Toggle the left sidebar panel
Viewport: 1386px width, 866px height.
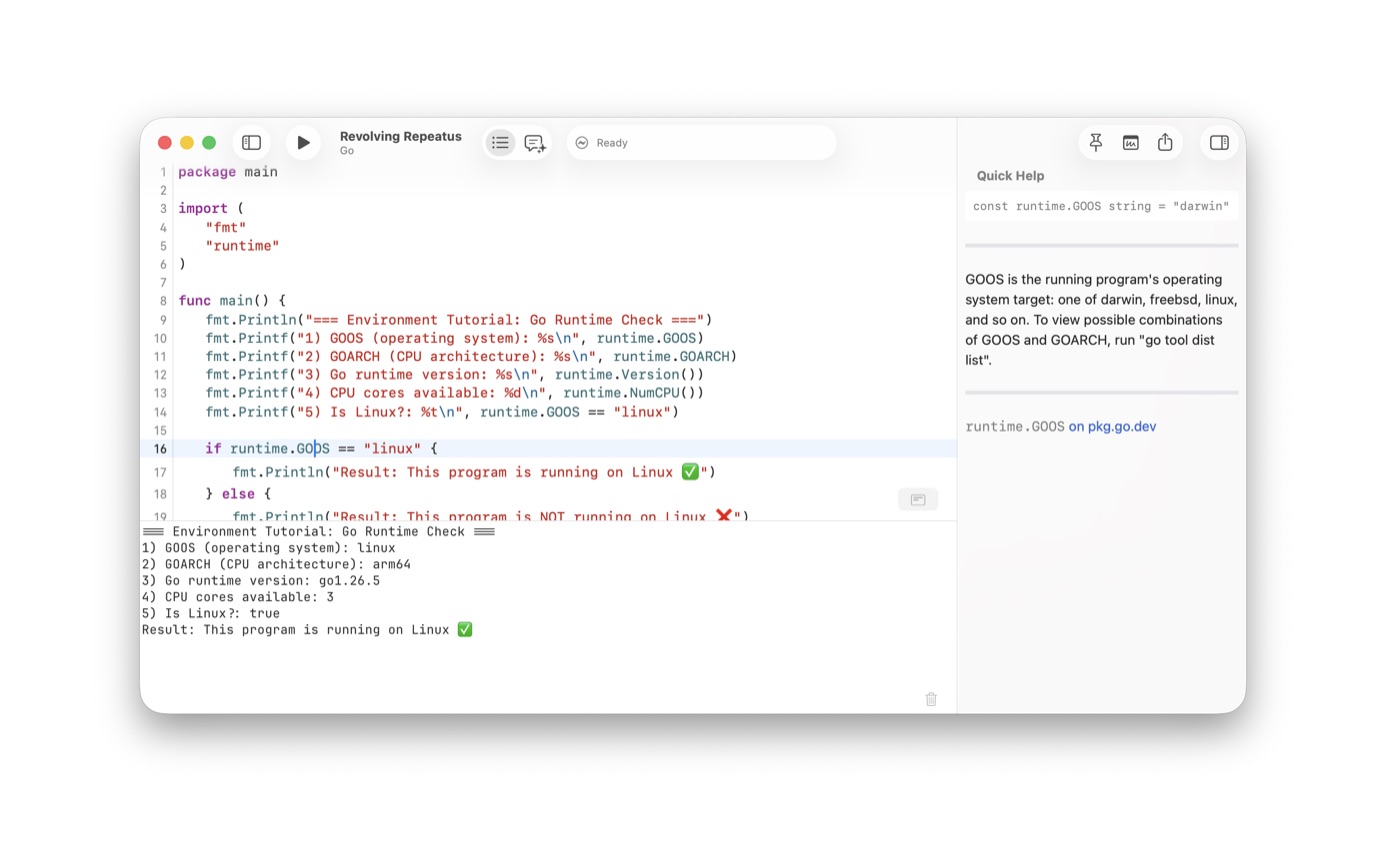[251, 143]
